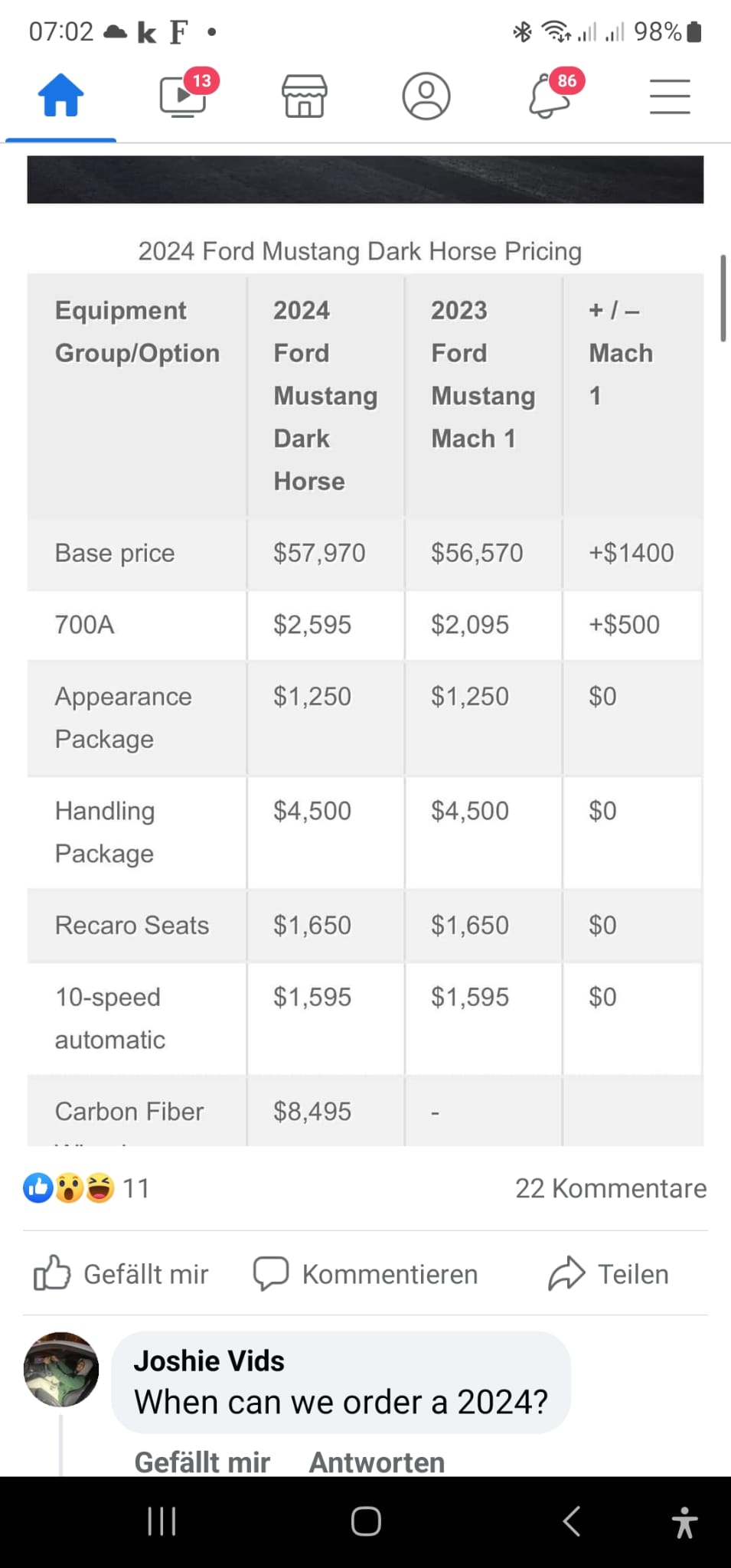The height and width of the screenshot is (1568, 731).
Task: Like the post with Gefällt mir
Action: 121,1274
